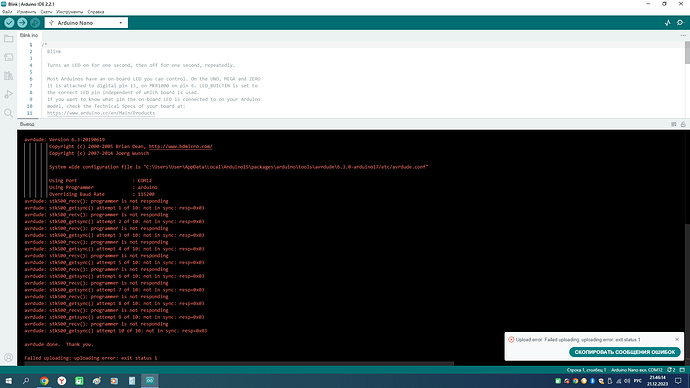The width and height of the screenshot is (690, 388).
Task: Click the Upload arrow button
Action: point(22,22)
